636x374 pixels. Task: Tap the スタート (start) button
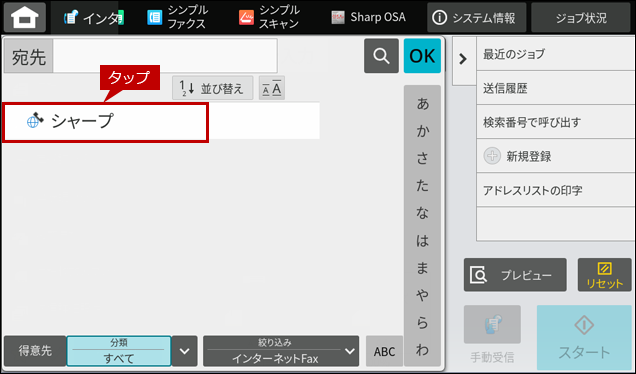point(584,337)
